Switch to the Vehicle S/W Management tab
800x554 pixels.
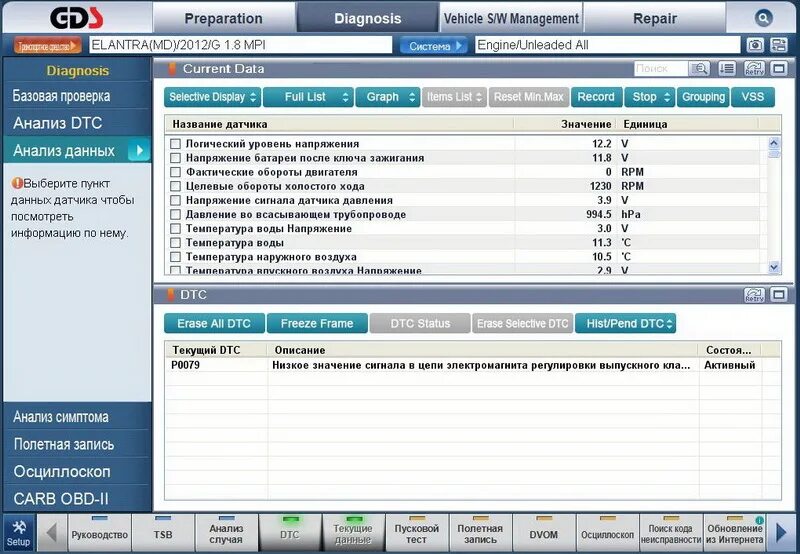tap(511, 19)
